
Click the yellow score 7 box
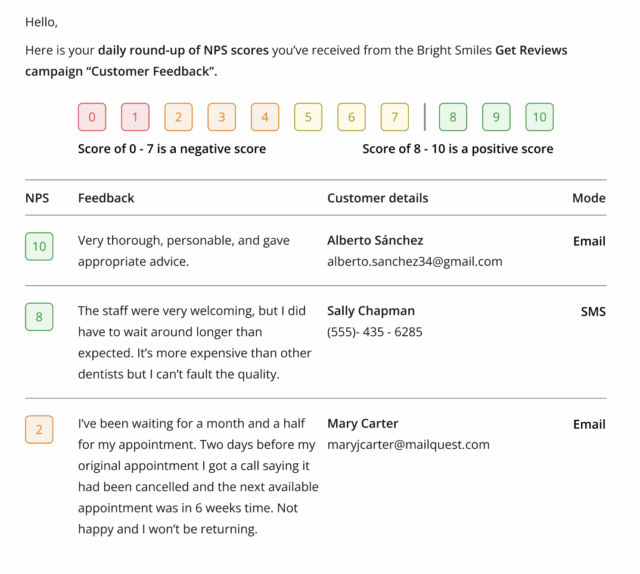[395, 117]
